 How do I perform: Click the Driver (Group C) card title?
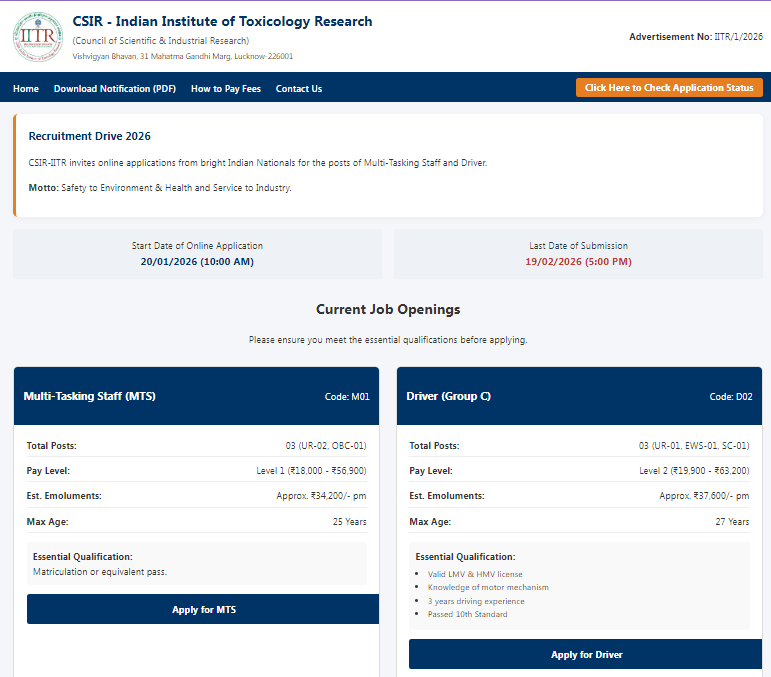click(x=448, y=396)
